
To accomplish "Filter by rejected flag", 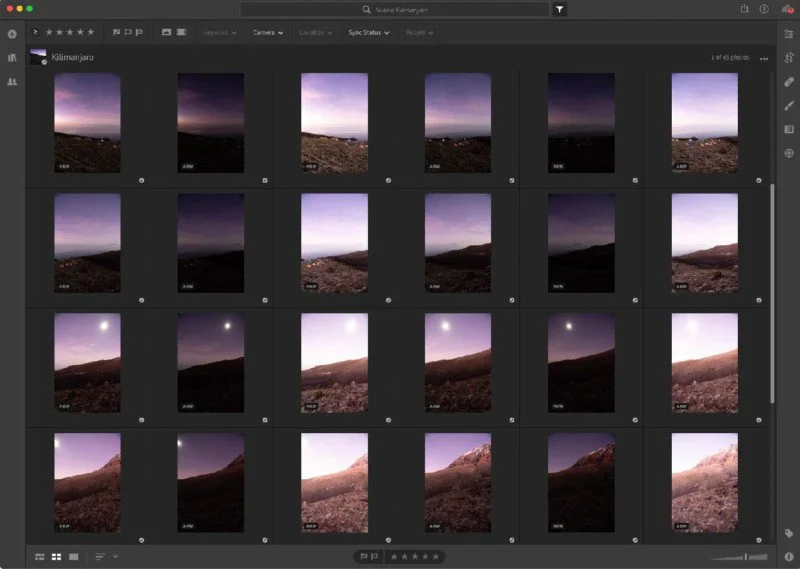I will pyautogui.click(x=139, y=32).
